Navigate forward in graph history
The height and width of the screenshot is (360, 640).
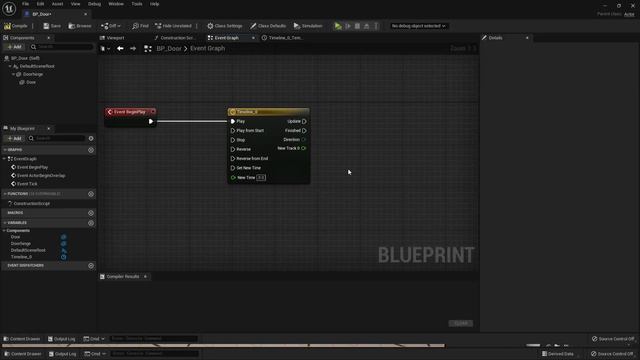point(133,49)
